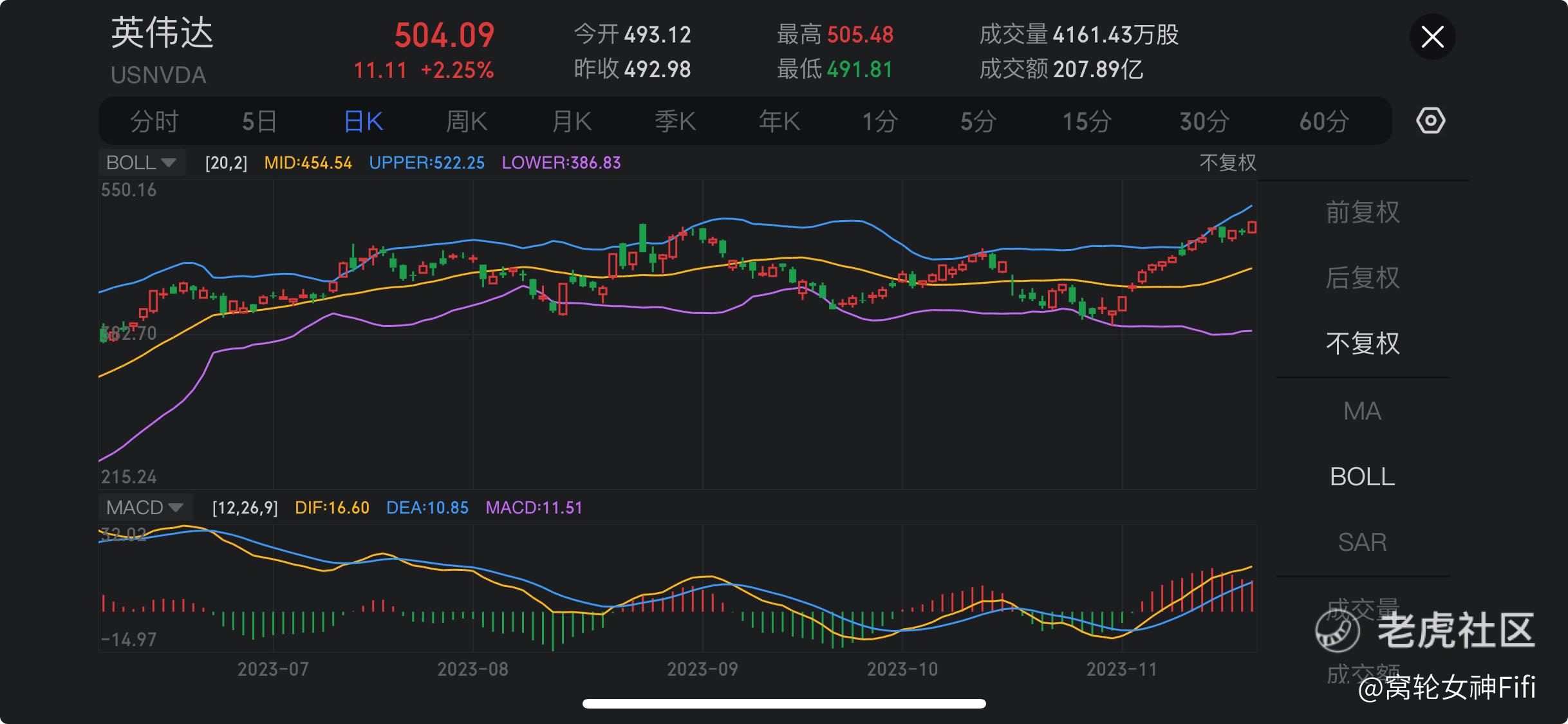Click UPPER:522.25 value

click(427, 163)
